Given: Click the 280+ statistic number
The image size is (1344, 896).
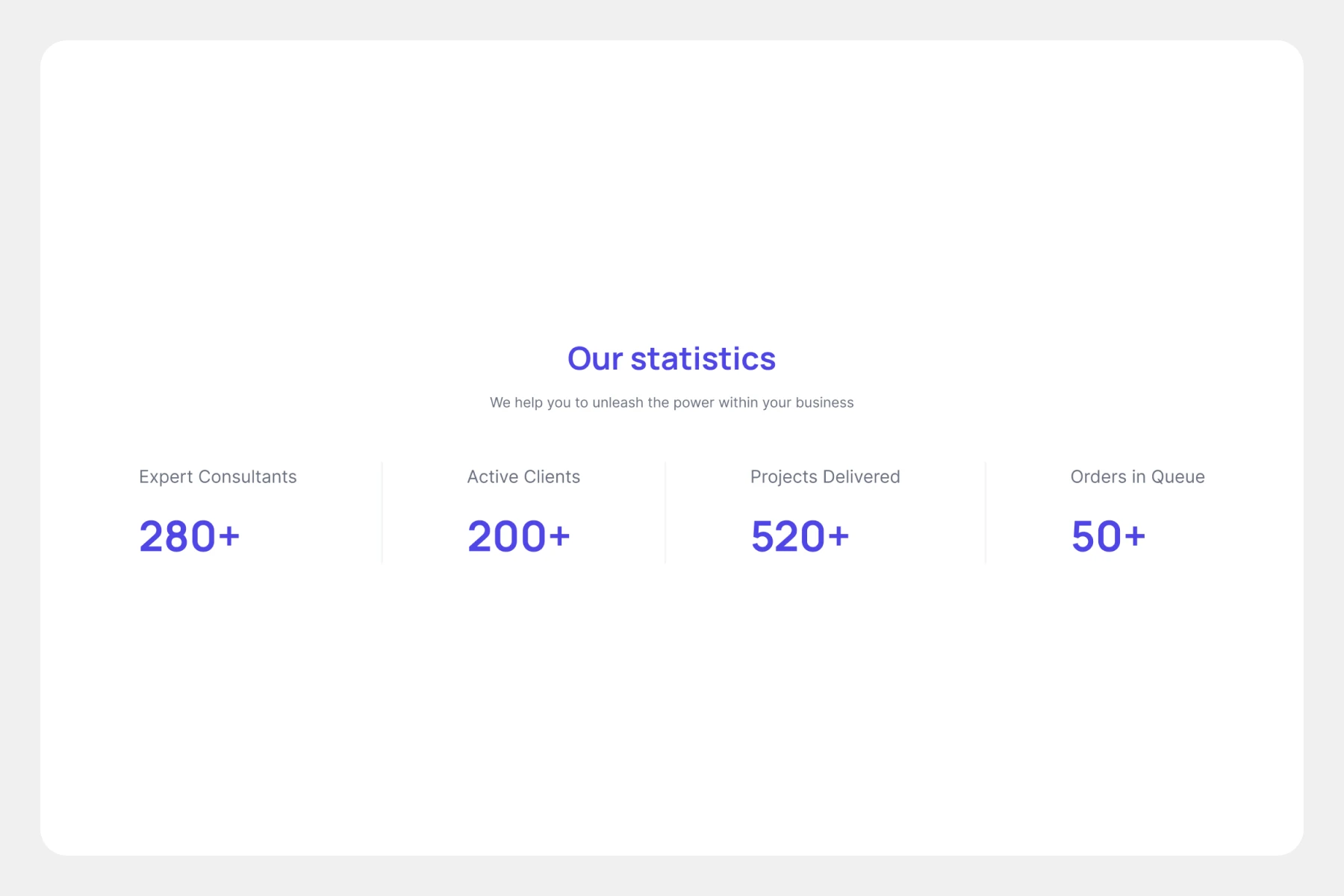Looking at the screenshot, I should 190,536.
